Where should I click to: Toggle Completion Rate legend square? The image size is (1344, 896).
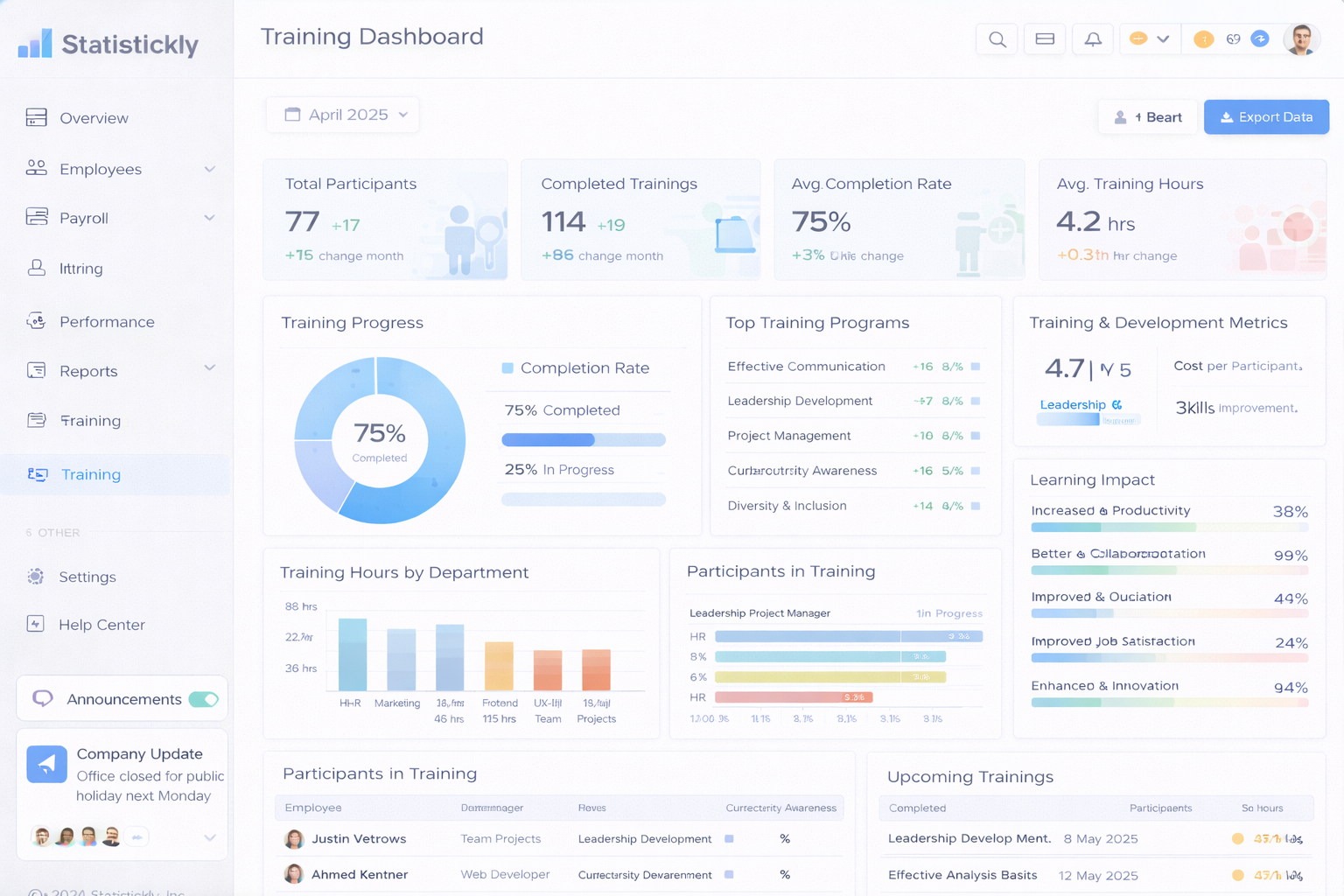507,368
